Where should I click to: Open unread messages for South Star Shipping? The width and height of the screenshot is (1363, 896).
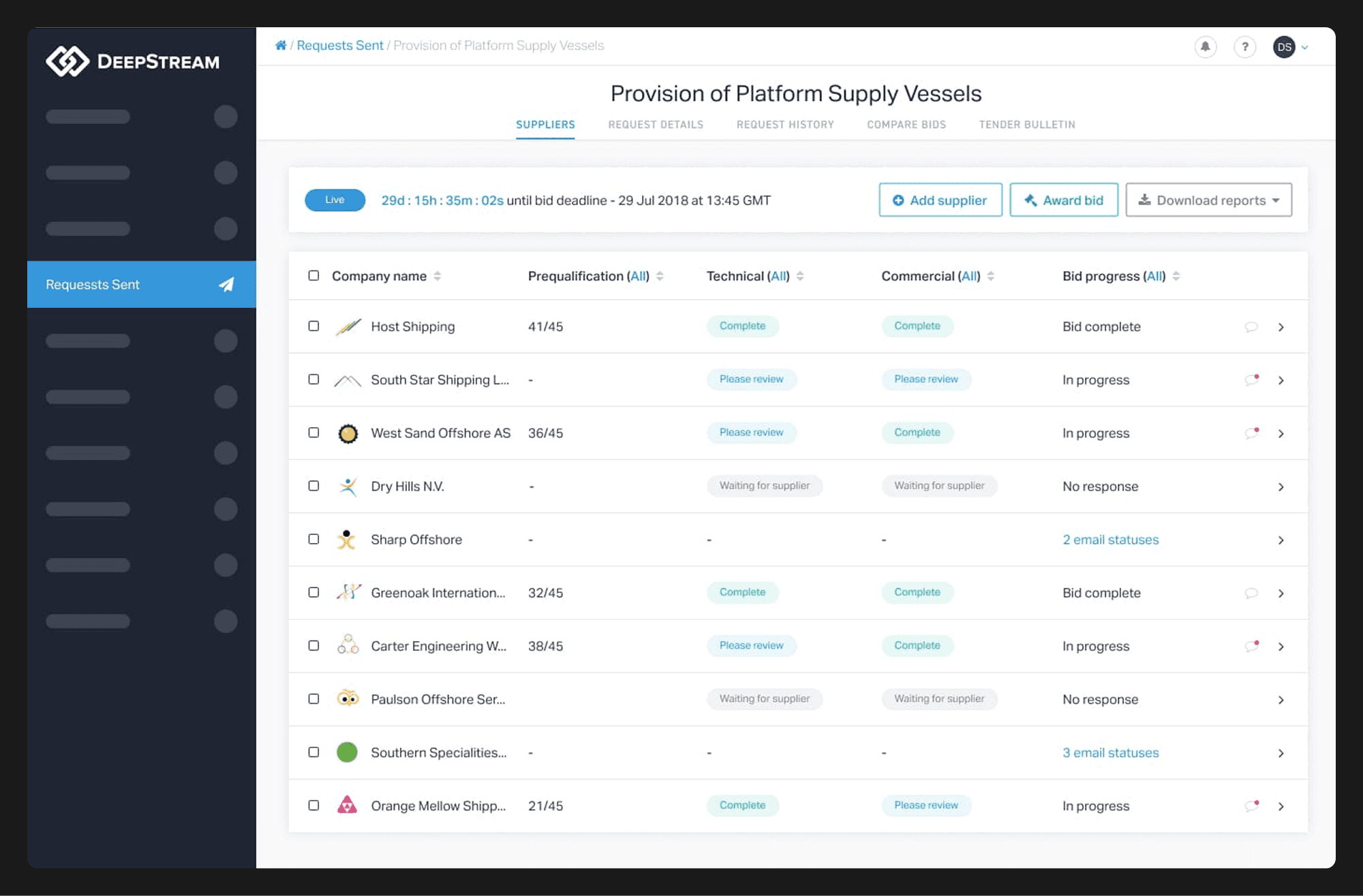pyautogui.click(x=1252, y=380)
